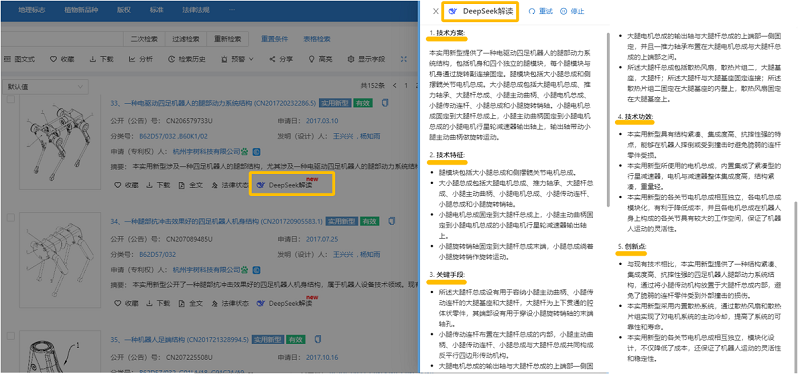Tick the checkbox for patent result 35

(10, 335)
